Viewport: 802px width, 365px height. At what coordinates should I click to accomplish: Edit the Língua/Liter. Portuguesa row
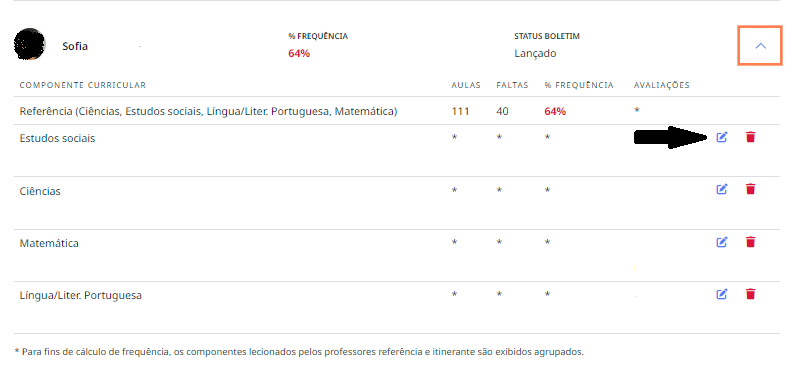tap(721, 294)
